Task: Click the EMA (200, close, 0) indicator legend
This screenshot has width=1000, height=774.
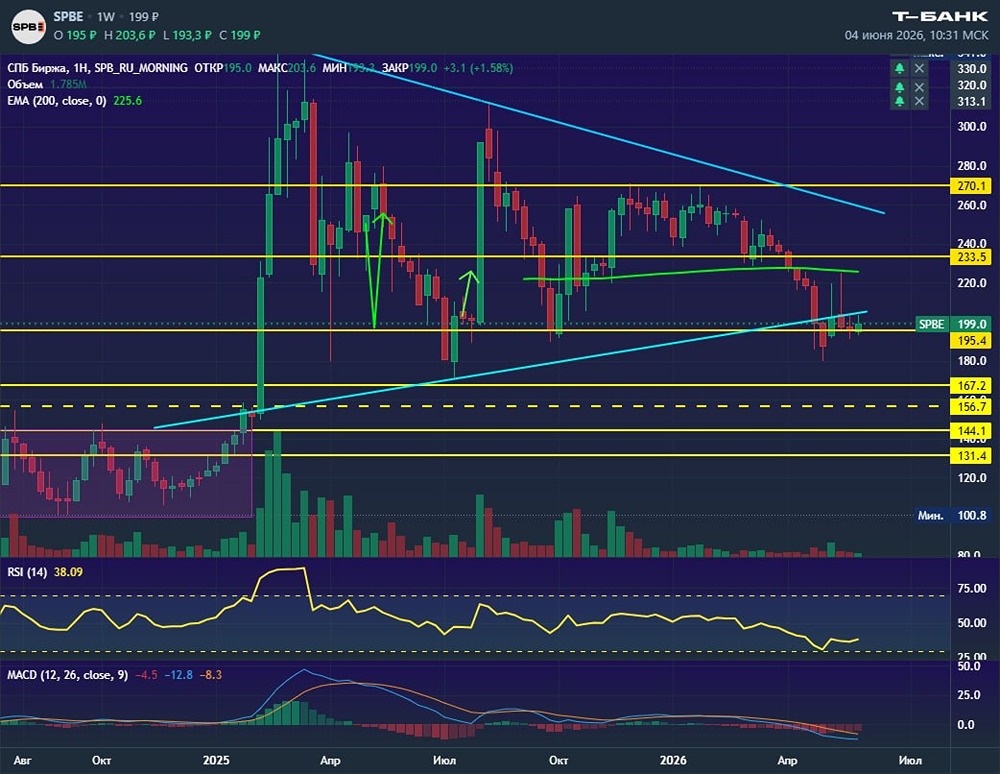Action: click(57, 101)
